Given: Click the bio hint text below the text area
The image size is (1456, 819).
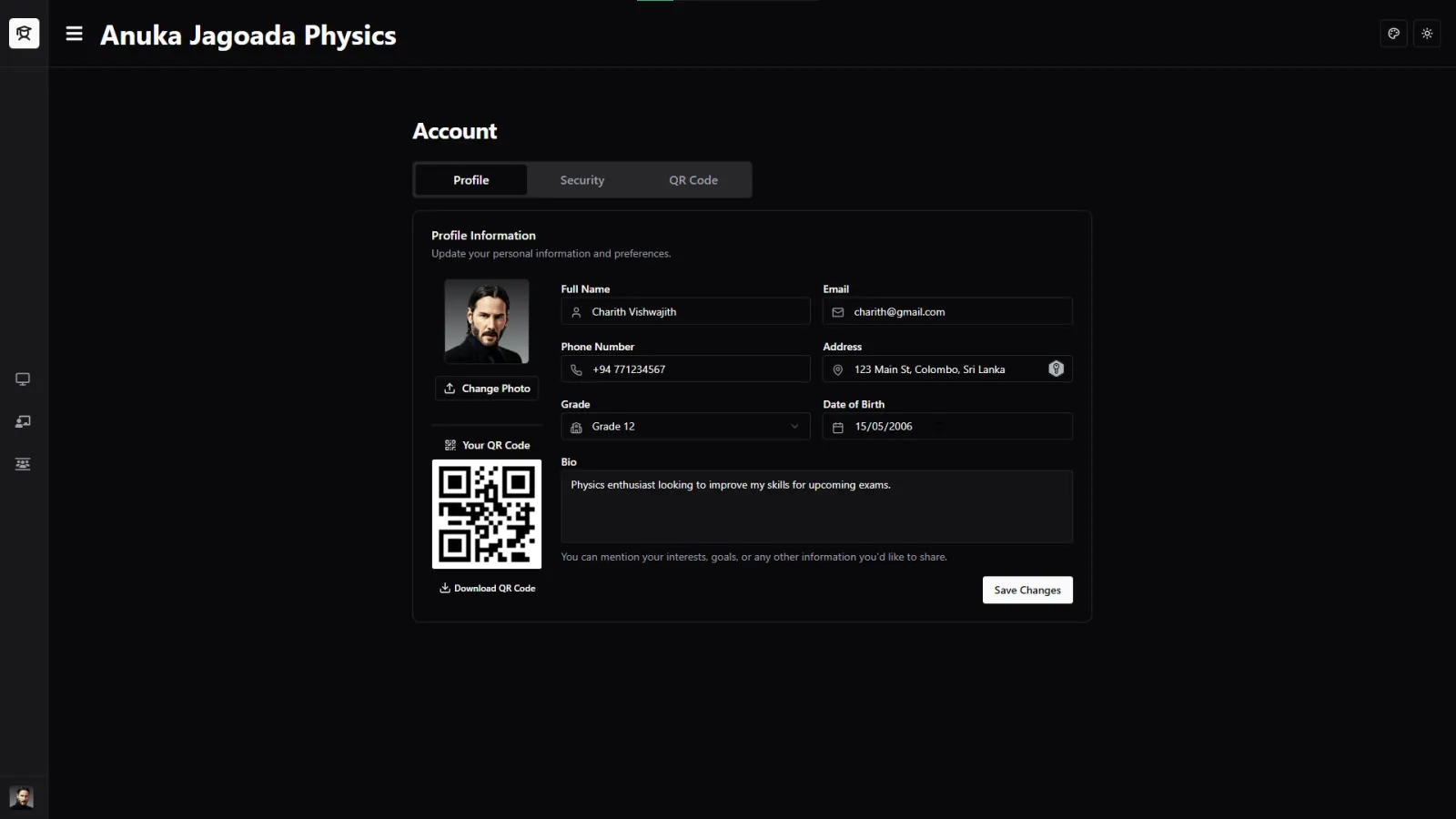Looking at the screenshot, I should 753,557.
